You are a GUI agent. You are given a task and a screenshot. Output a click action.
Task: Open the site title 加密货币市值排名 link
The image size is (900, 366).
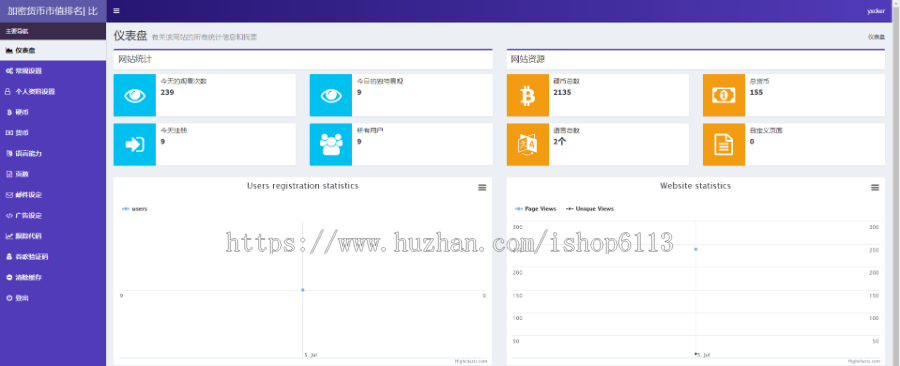[53, 11]
